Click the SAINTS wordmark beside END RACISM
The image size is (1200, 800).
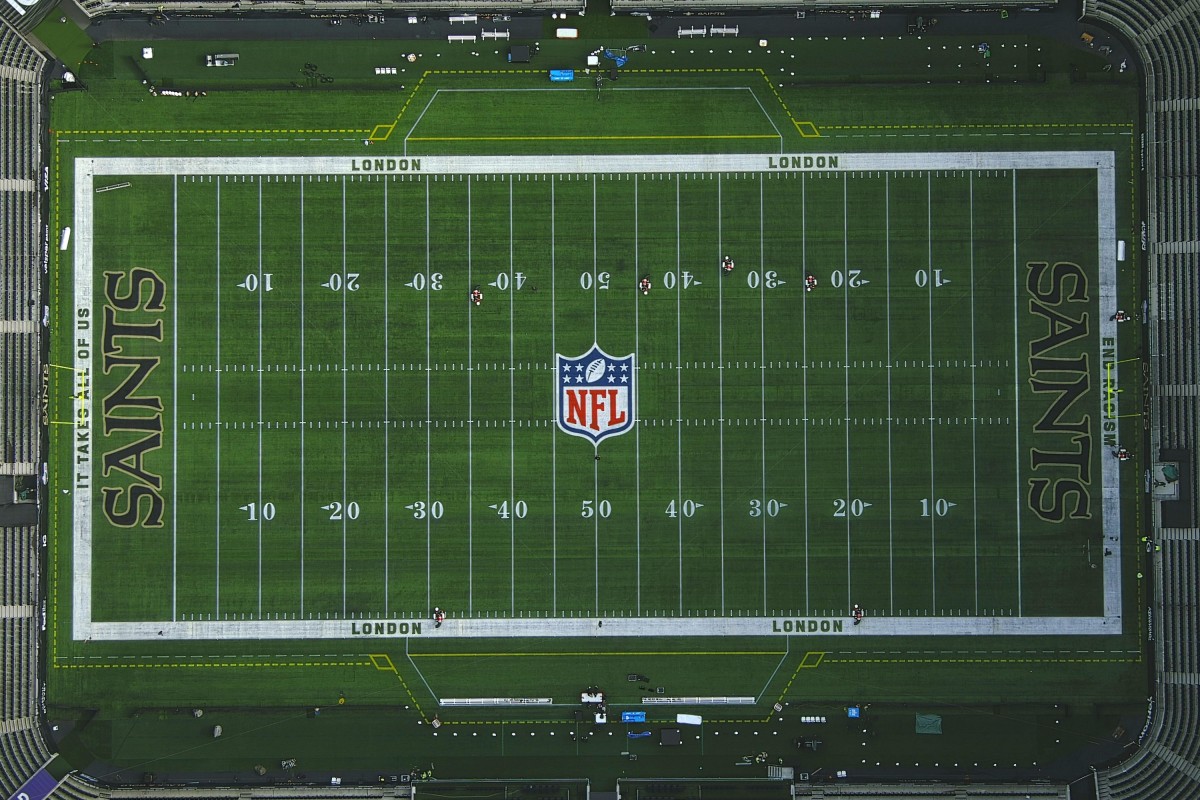coord(1058,391)
